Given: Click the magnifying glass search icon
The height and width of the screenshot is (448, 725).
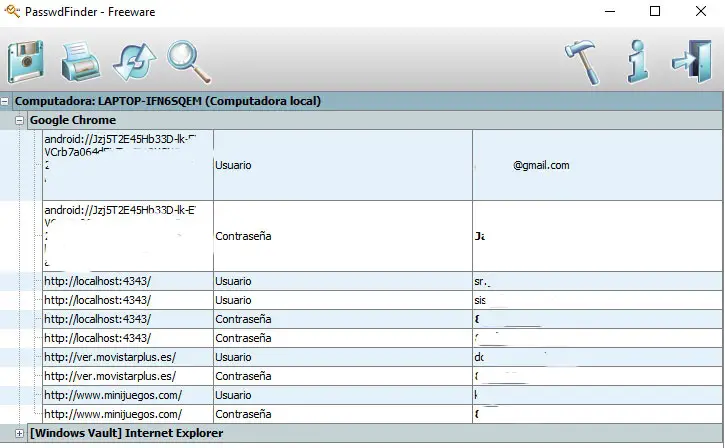Looking at the screenshot, I should click(189, 61).
